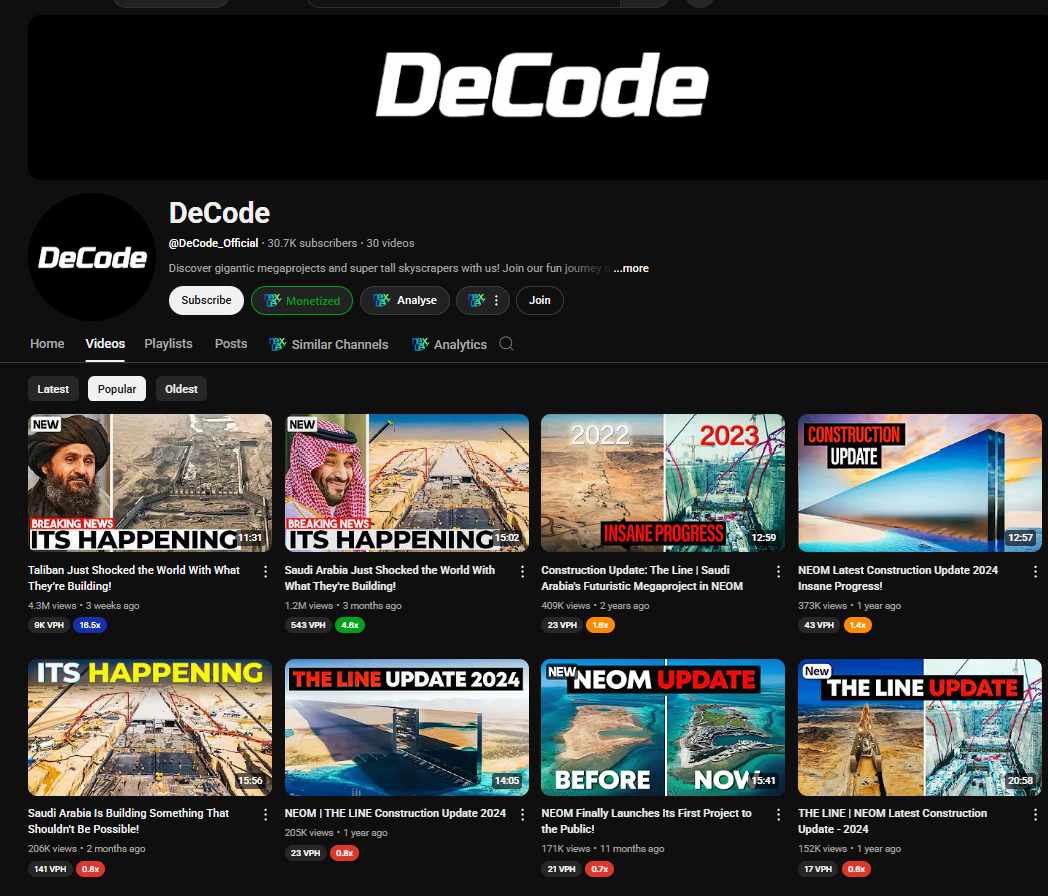Open the Similar Channels extension tab
1048x896 pixels.
(x=329, y=344)
